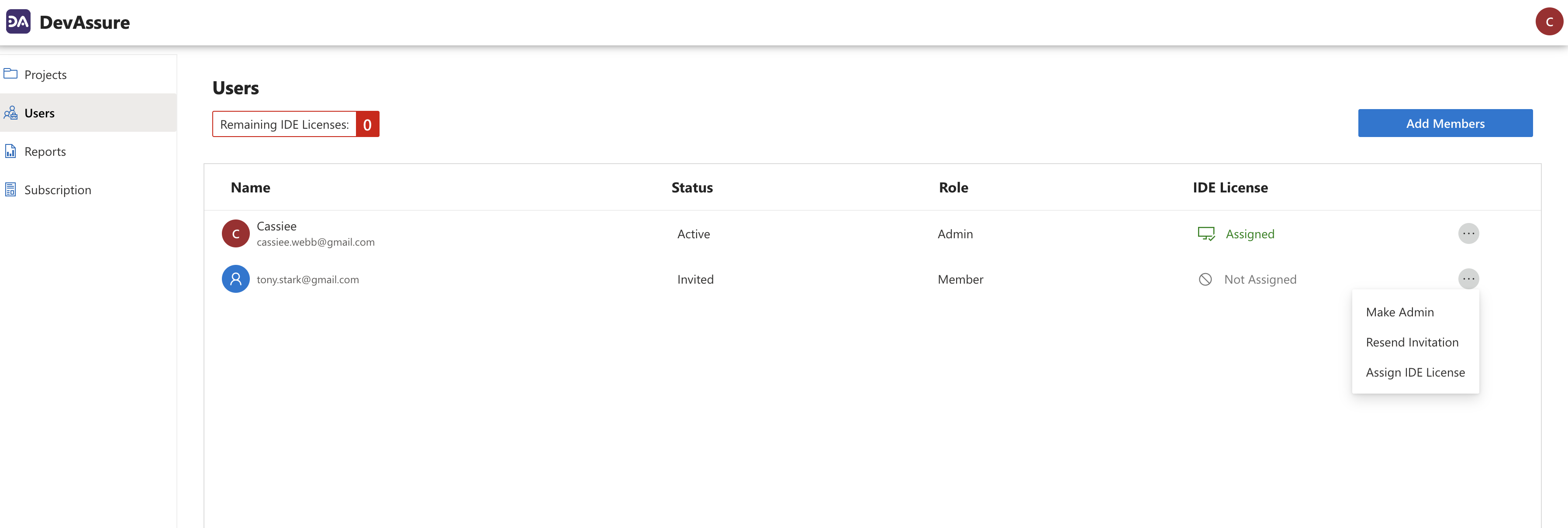
Task: Click Cassiee's red avatar in the table
Action: click(x=235, y=233)
